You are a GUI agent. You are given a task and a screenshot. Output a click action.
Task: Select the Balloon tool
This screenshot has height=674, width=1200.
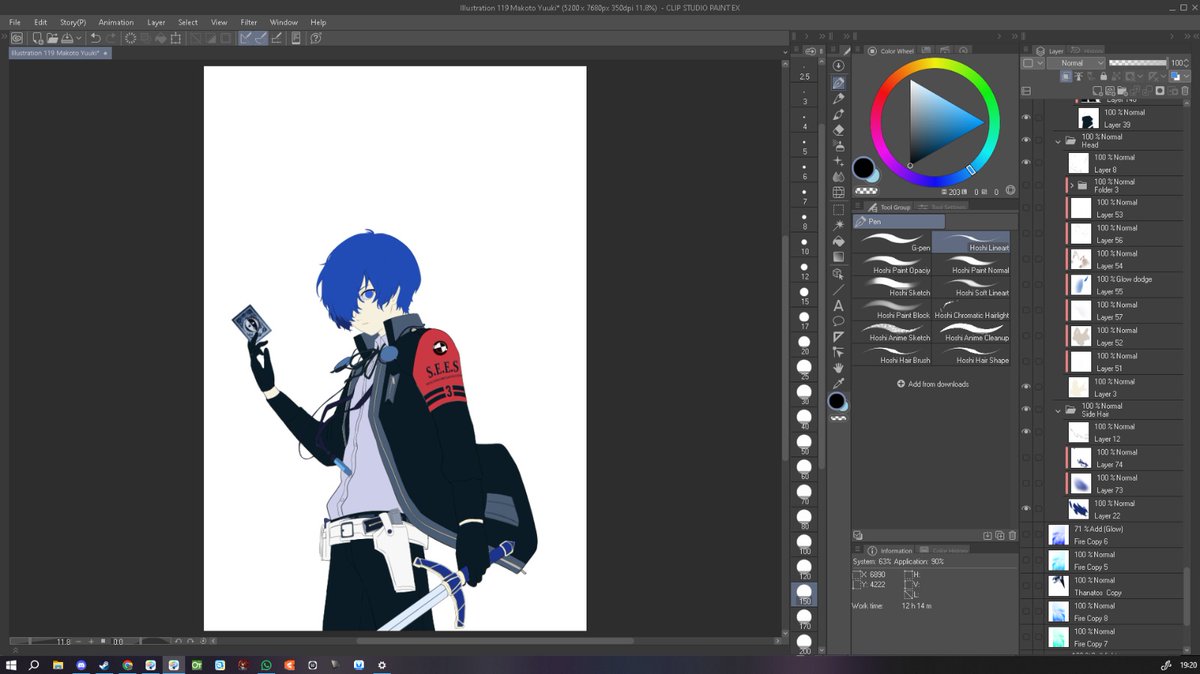click(x=838, y=321)
